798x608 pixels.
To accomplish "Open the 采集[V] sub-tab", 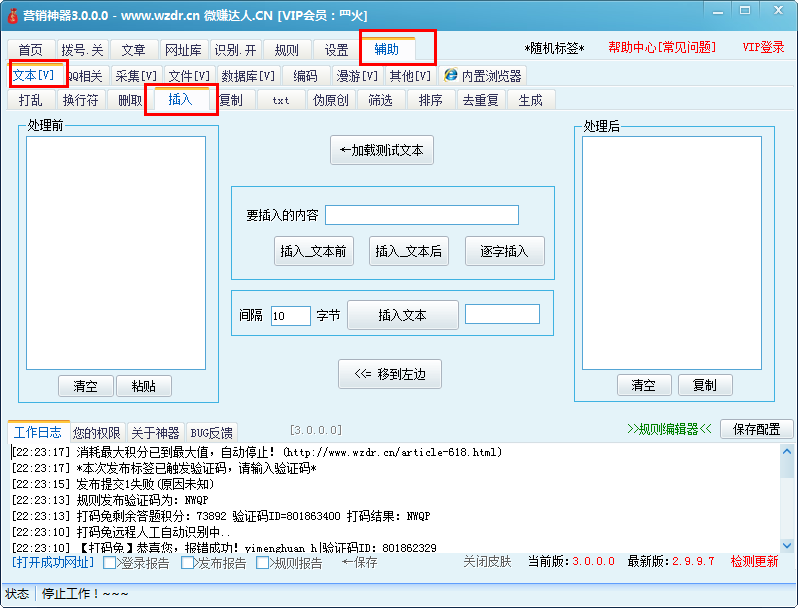I will click(x=136, y=76).
